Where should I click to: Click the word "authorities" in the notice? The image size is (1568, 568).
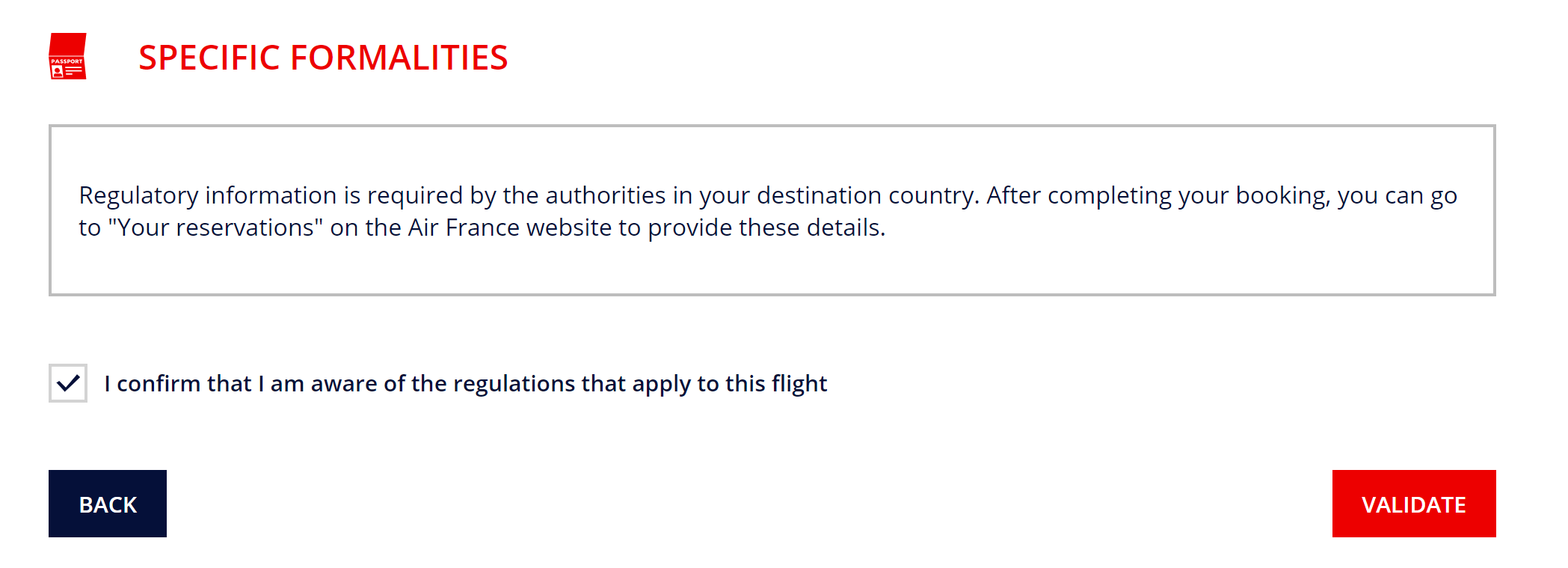(606, 195)
